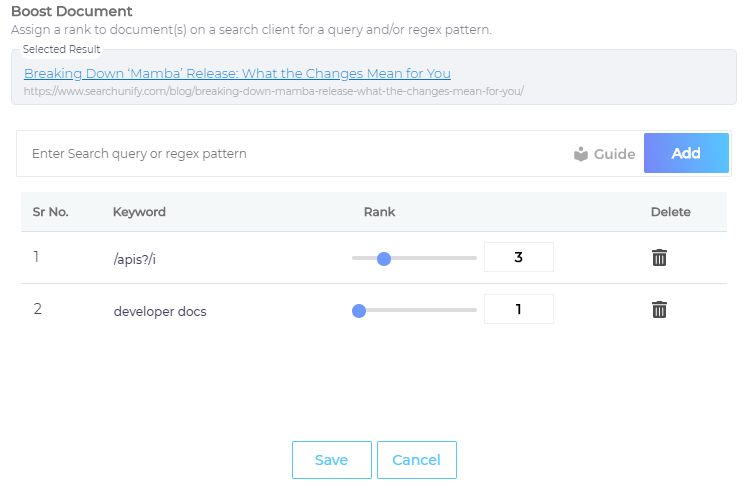
Task: Delete the developer docs keyword row
Action: click(x=659, y=309)
